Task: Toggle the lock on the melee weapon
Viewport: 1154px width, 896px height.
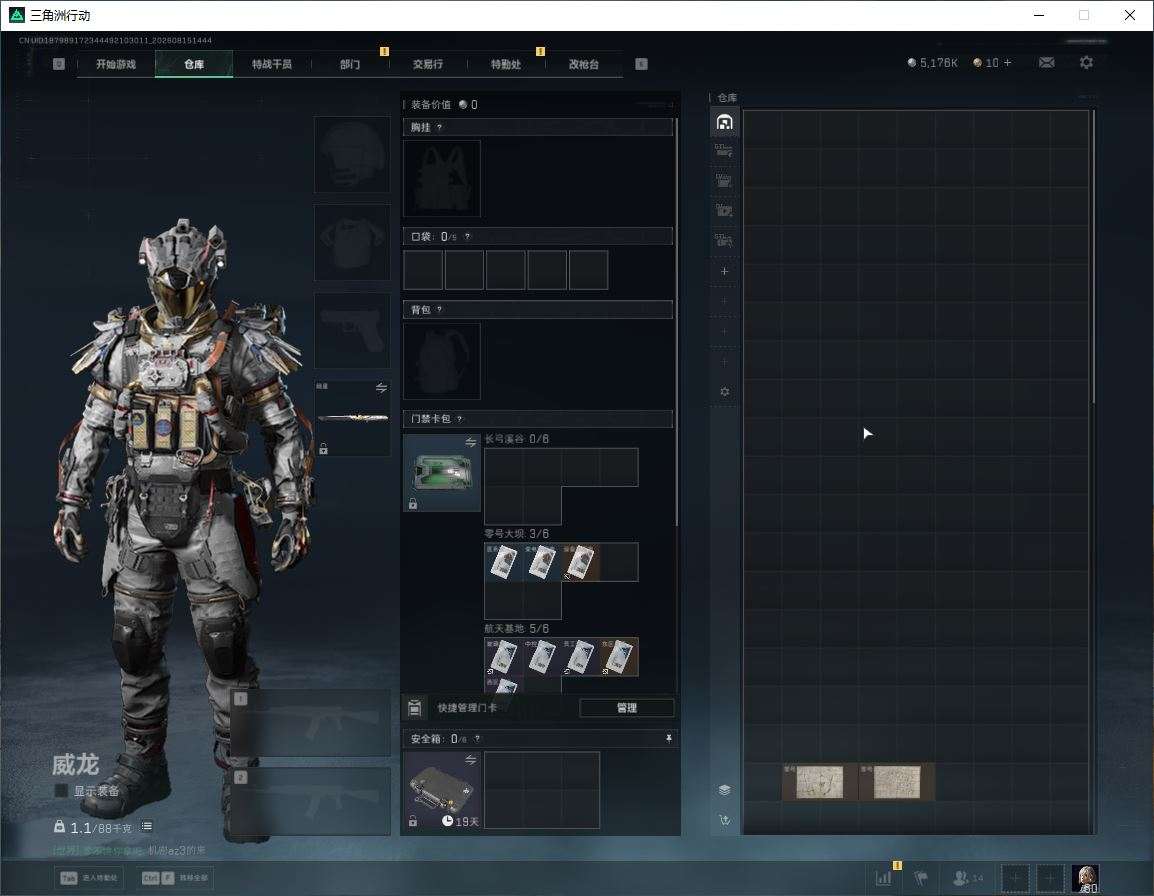Action: [323, 448]
